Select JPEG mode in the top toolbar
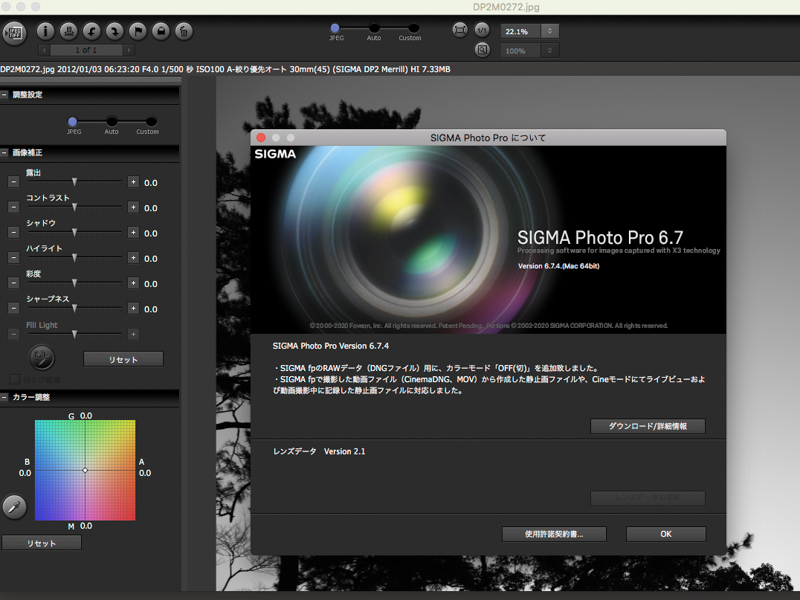 click(335, 28)
